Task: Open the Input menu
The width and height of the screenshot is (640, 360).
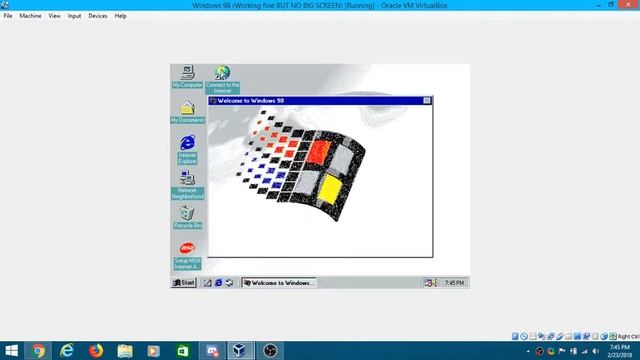Action: (x=74, y=16)
